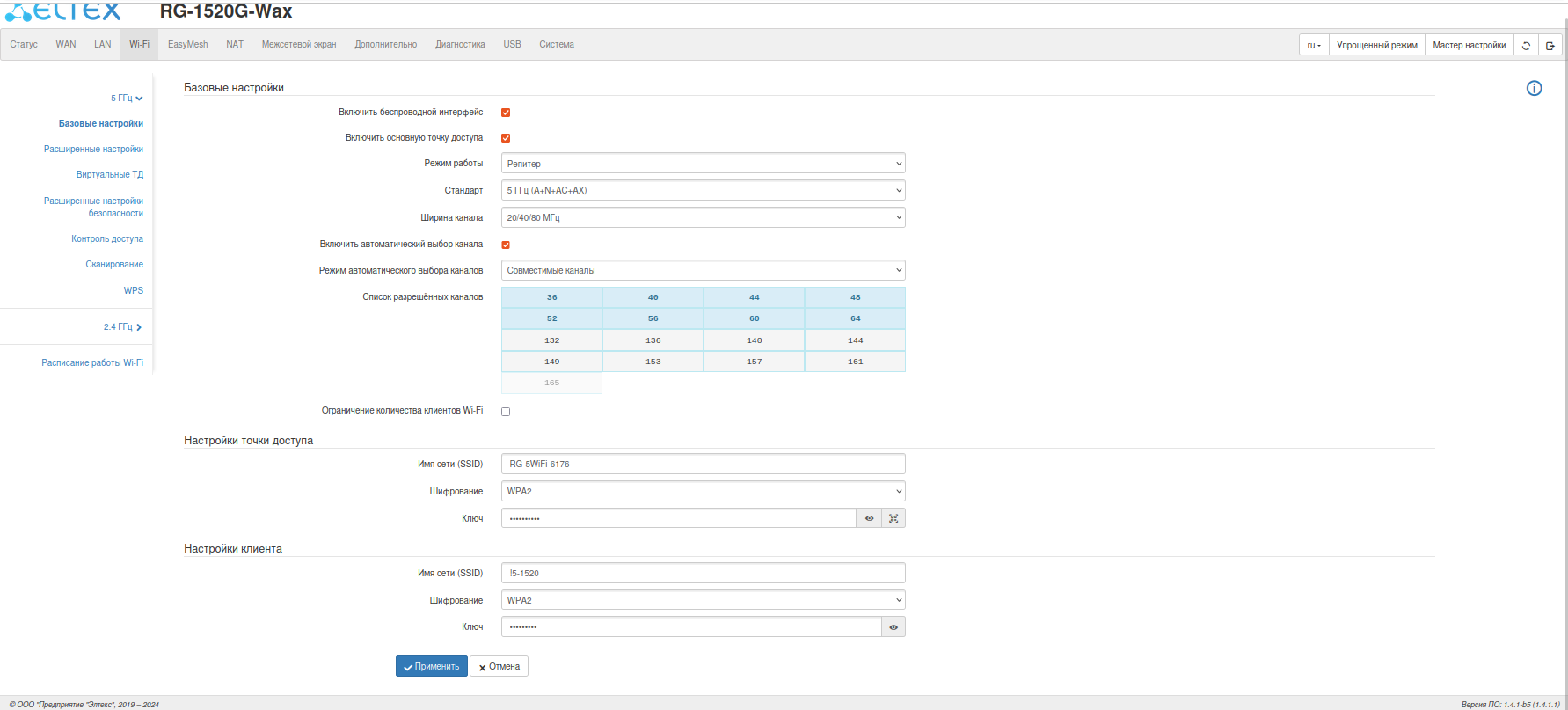Open Режим автоматического выбора каналов dropdown

(x=704, y=270)
